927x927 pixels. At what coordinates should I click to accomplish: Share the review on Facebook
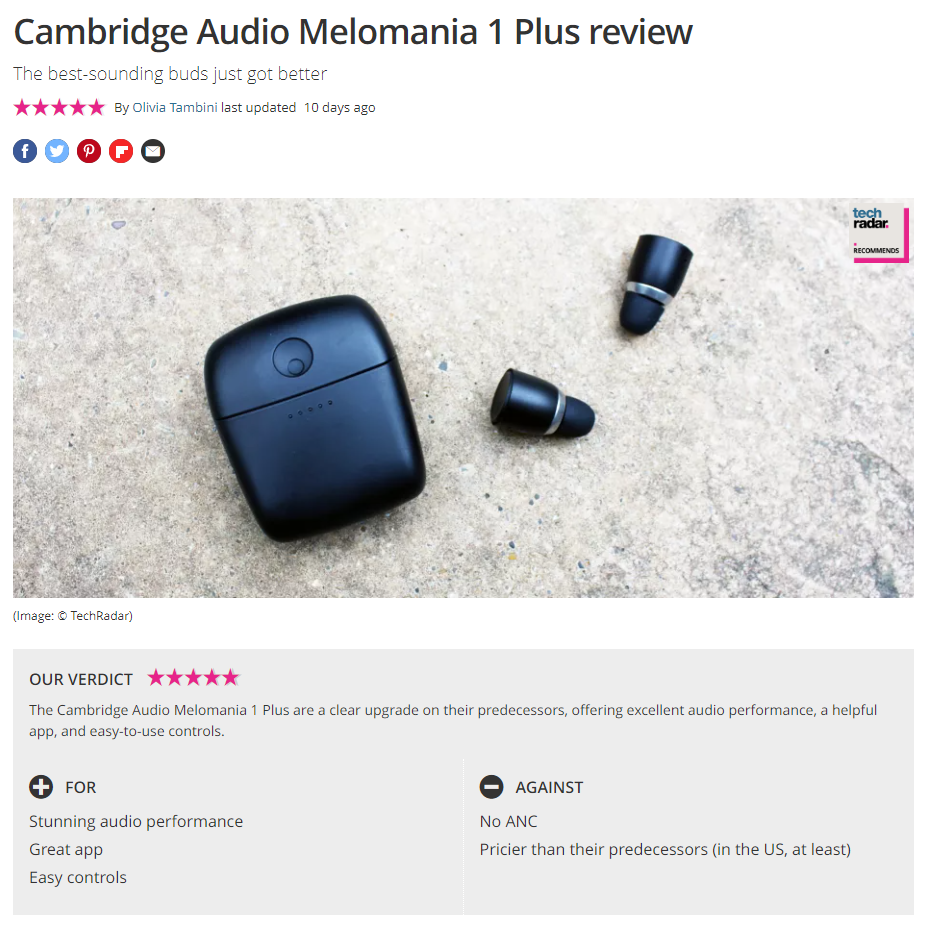[x=25, y=151]
